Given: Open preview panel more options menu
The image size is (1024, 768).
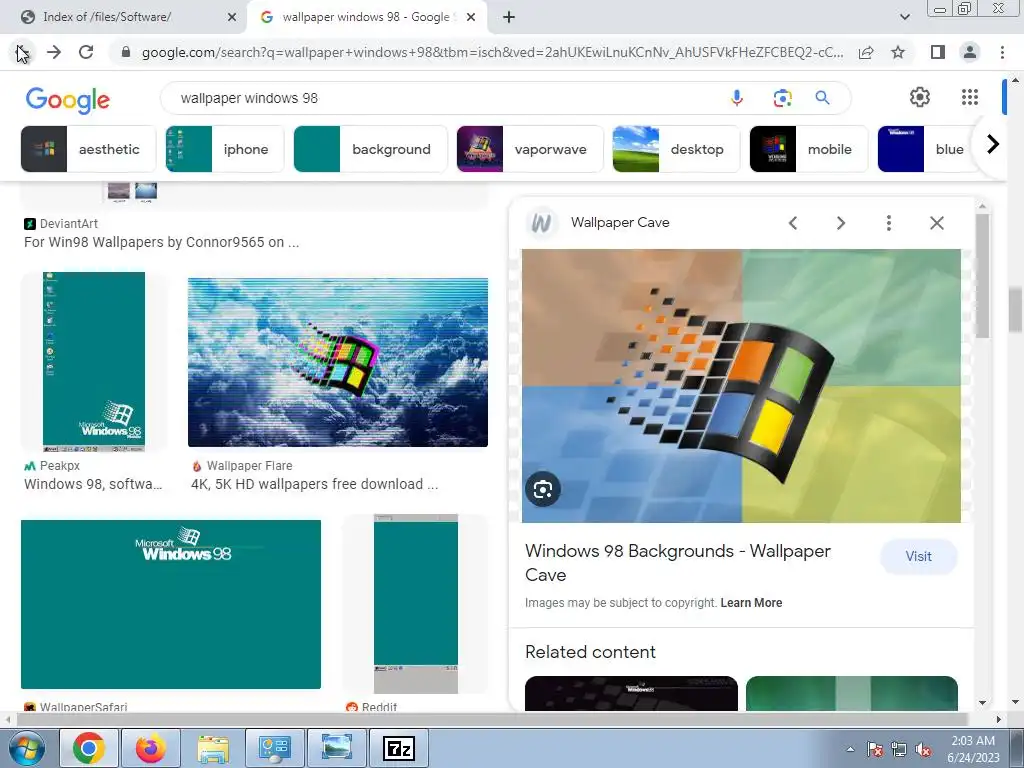Looking at the screenshot, I should (888, 223).
